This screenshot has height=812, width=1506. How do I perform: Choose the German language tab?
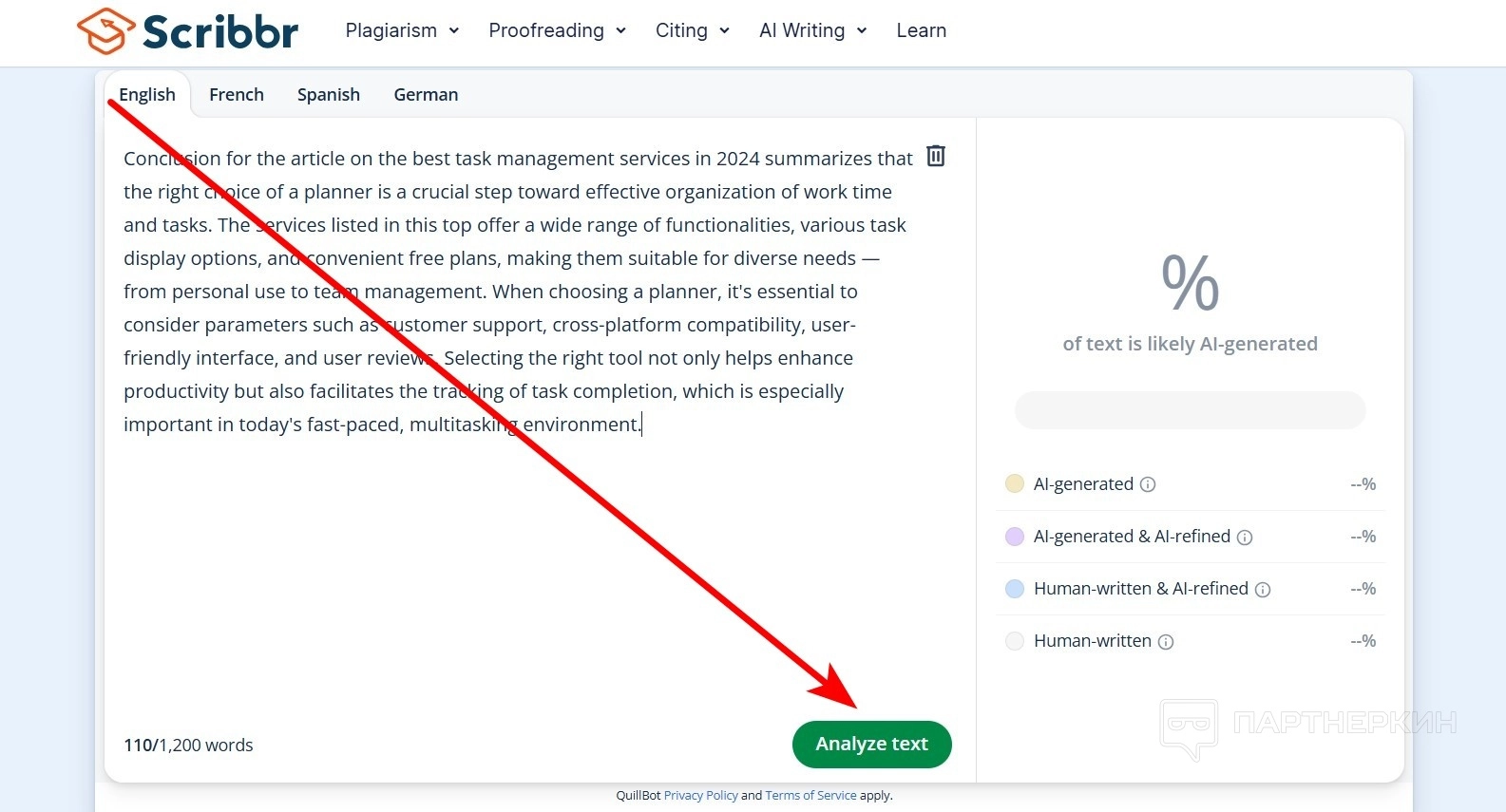tap(426, 95)
